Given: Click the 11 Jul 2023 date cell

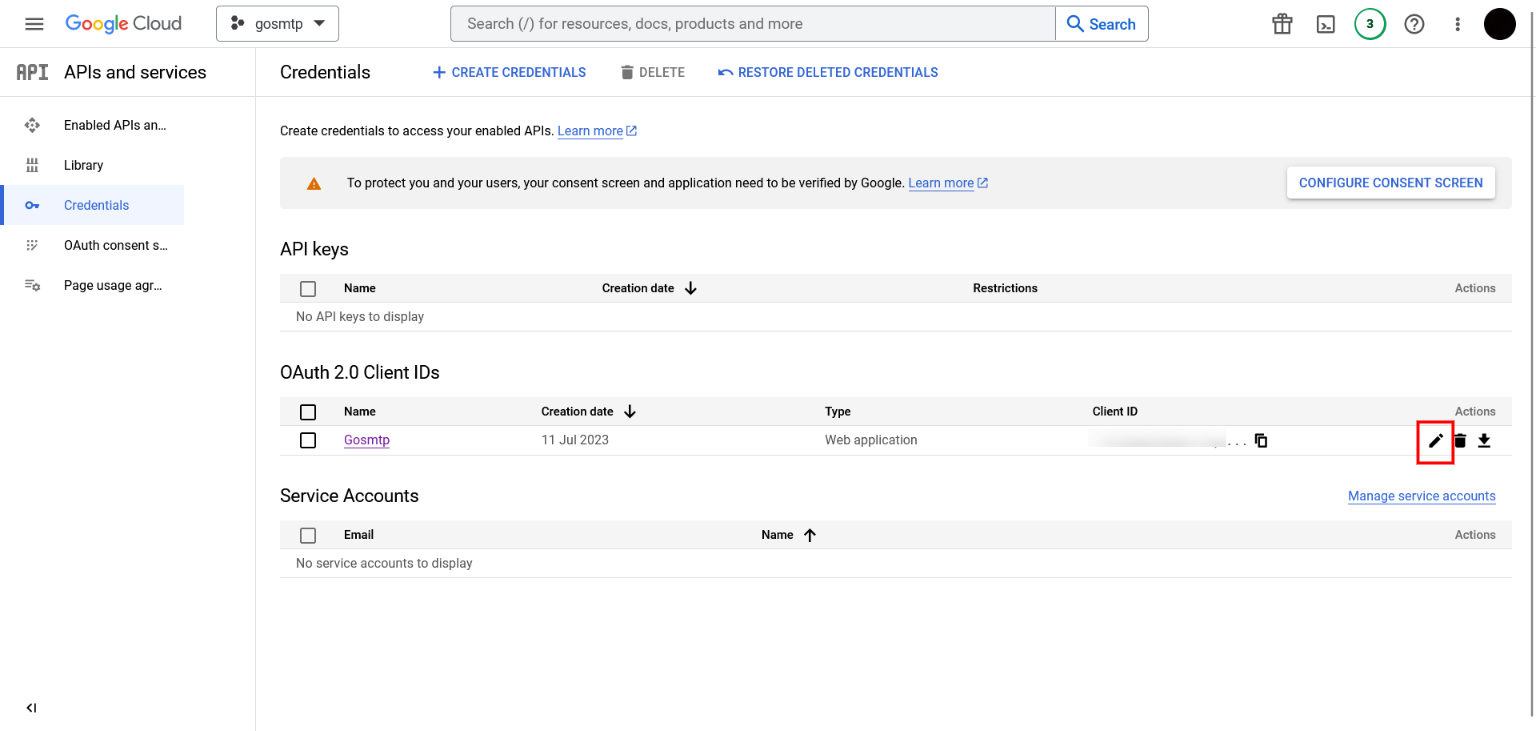Looking at the screenshot, I should coord(575,440).
